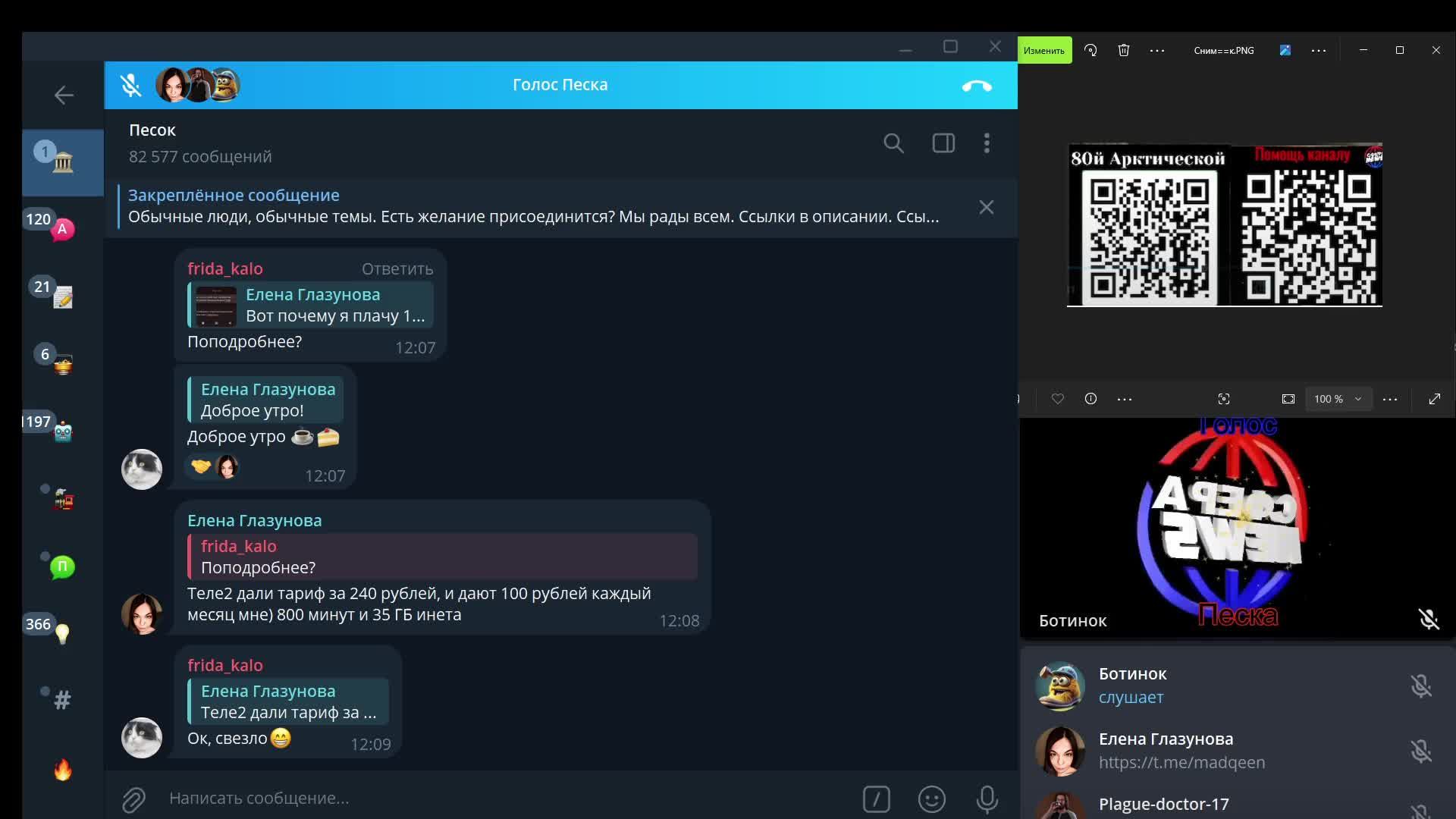Click Изменить button in photo viewer
This screenshot has width=1456, height=819.
pos(1043,51)
